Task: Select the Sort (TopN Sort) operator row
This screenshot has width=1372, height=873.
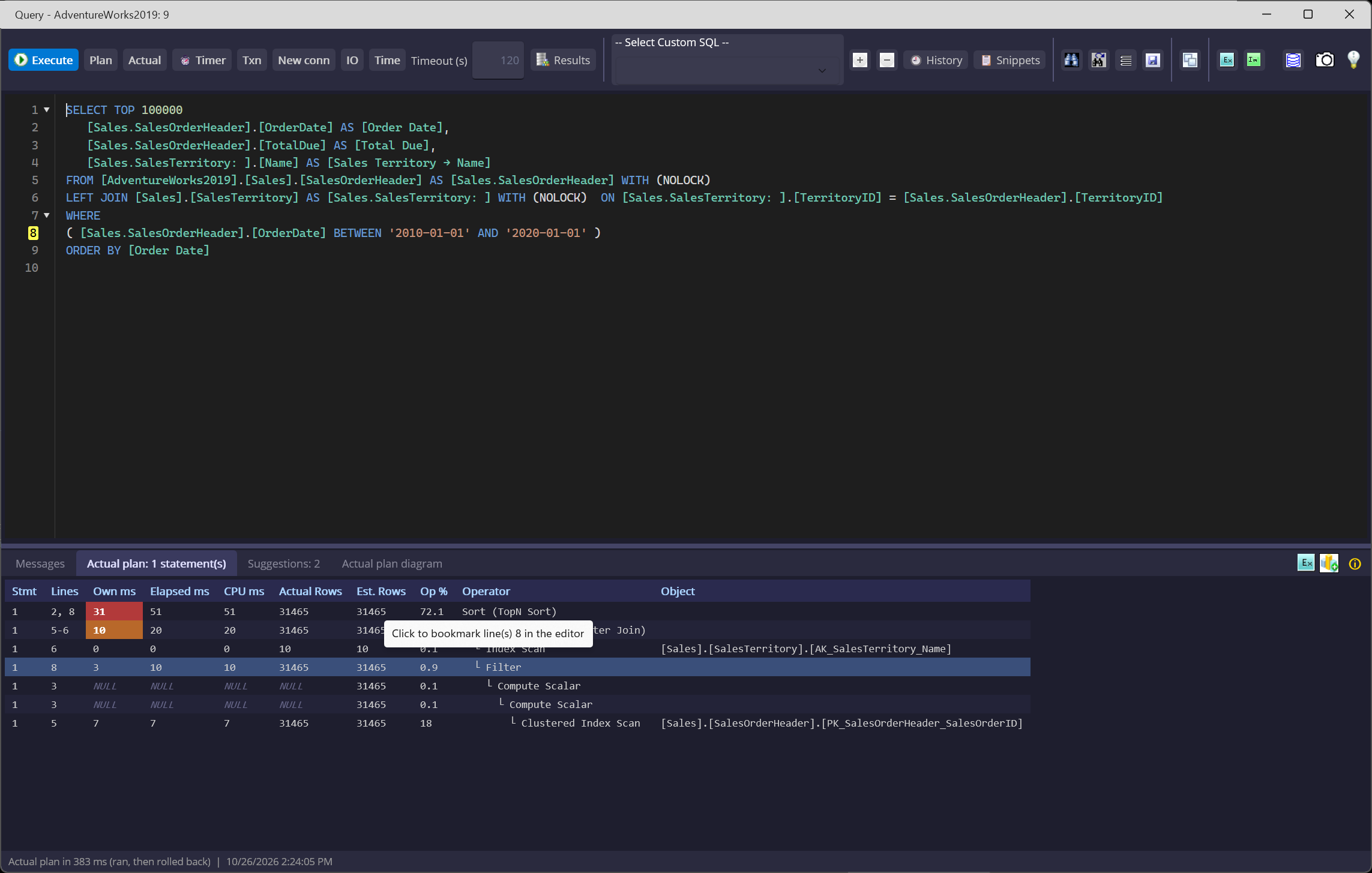Action: coord(517,611)
